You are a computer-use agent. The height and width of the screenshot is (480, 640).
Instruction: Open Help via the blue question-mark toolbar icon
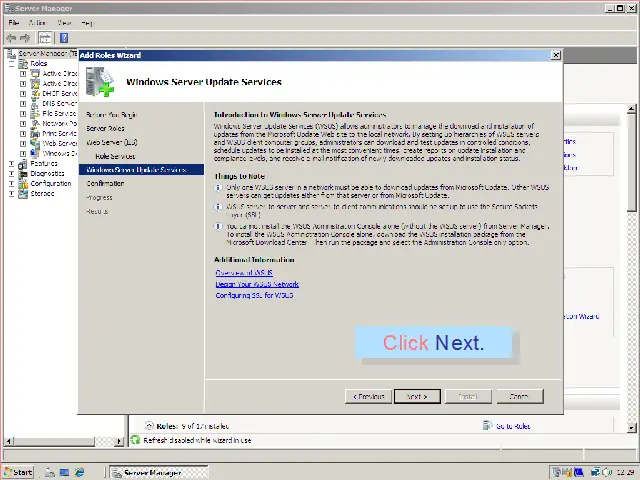tap(64, 38)
